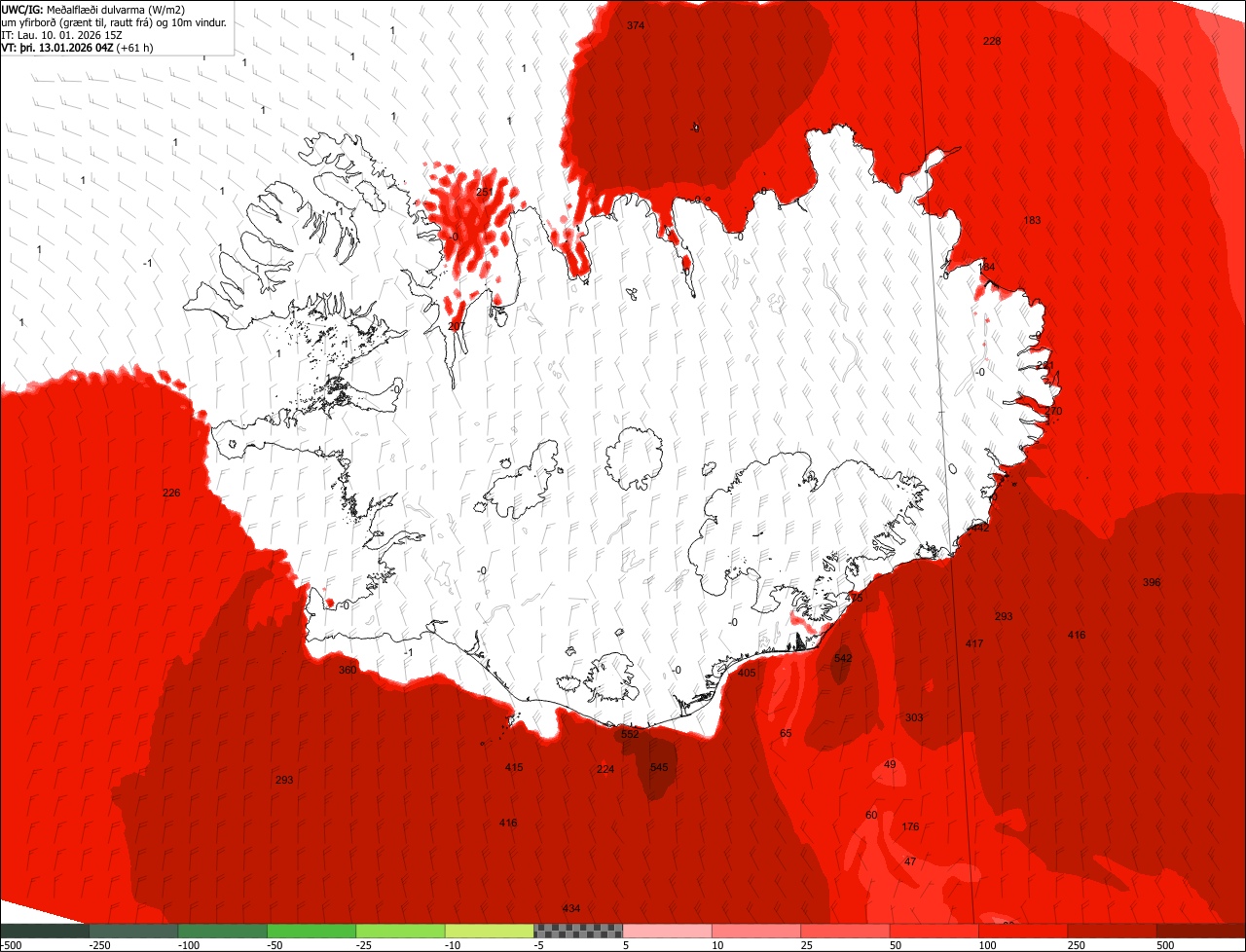This screenshot has height=952, width=1246.
Task: Click the 542 value in the southeast dark spot
Action: [x=843, y=659]
